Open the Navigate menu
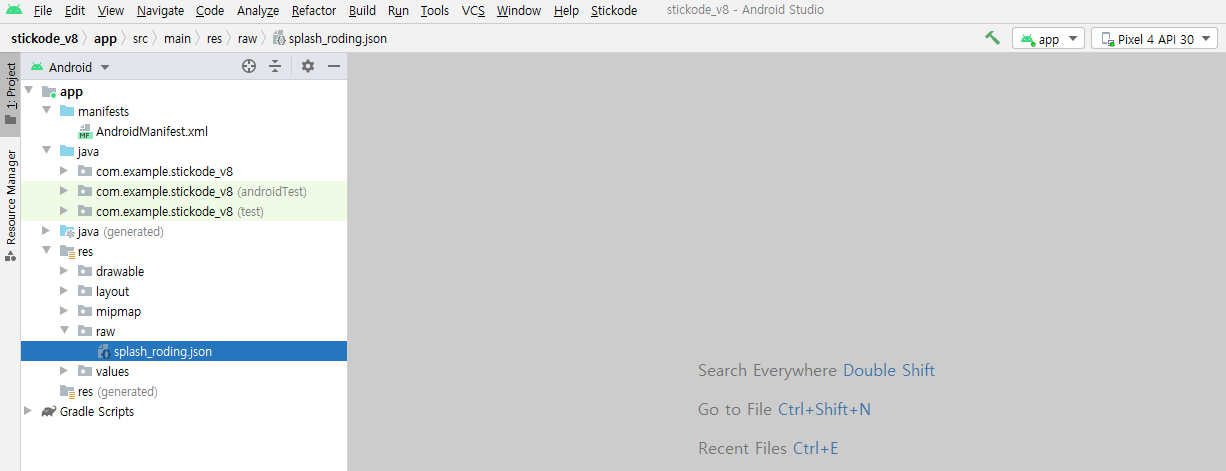The width and height of the screenshot is (1226, 471). [x=160, y=10]
